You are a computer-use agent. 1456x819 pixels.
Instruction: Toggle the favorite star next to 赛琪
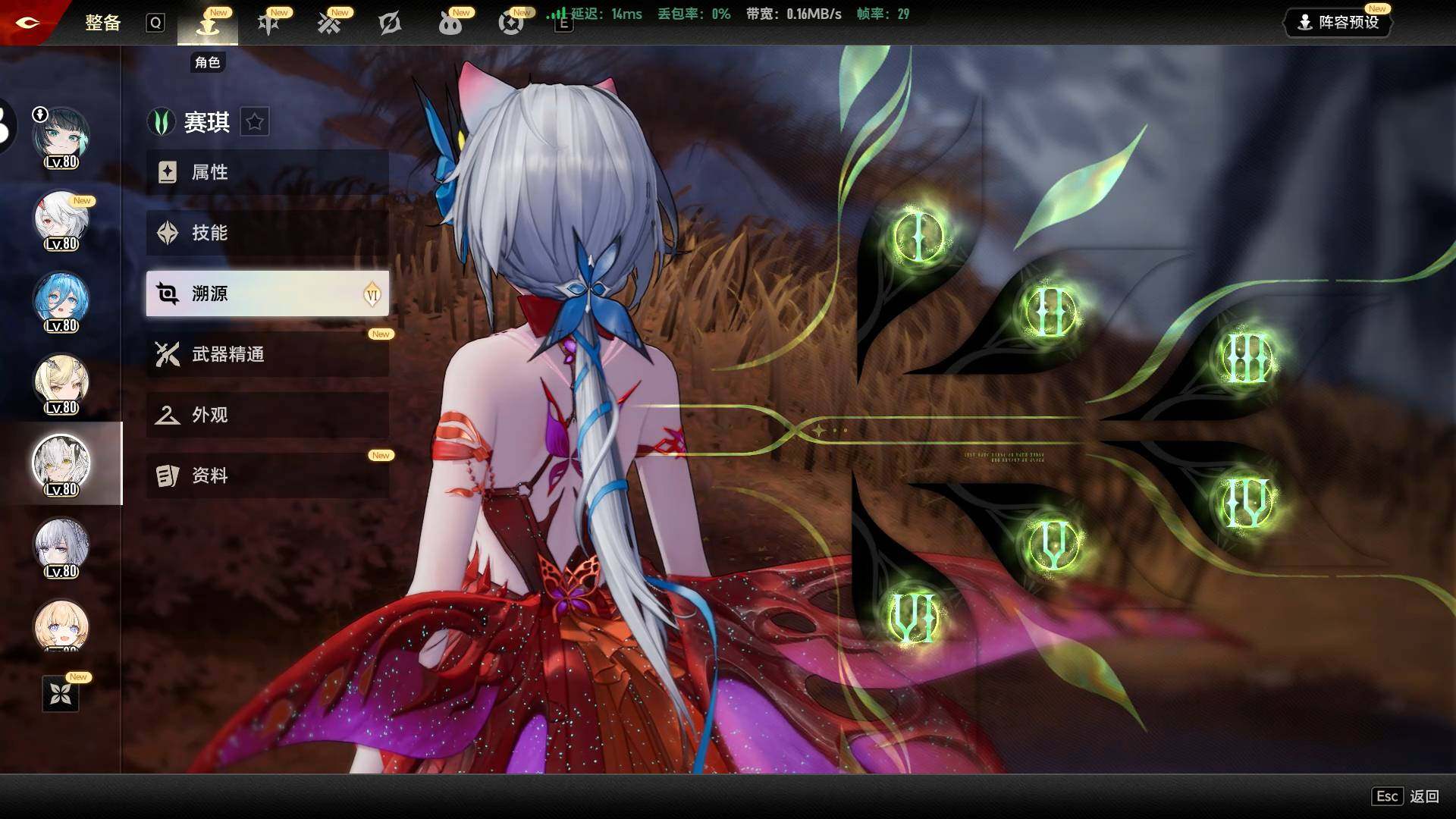(x=255, y=121)
